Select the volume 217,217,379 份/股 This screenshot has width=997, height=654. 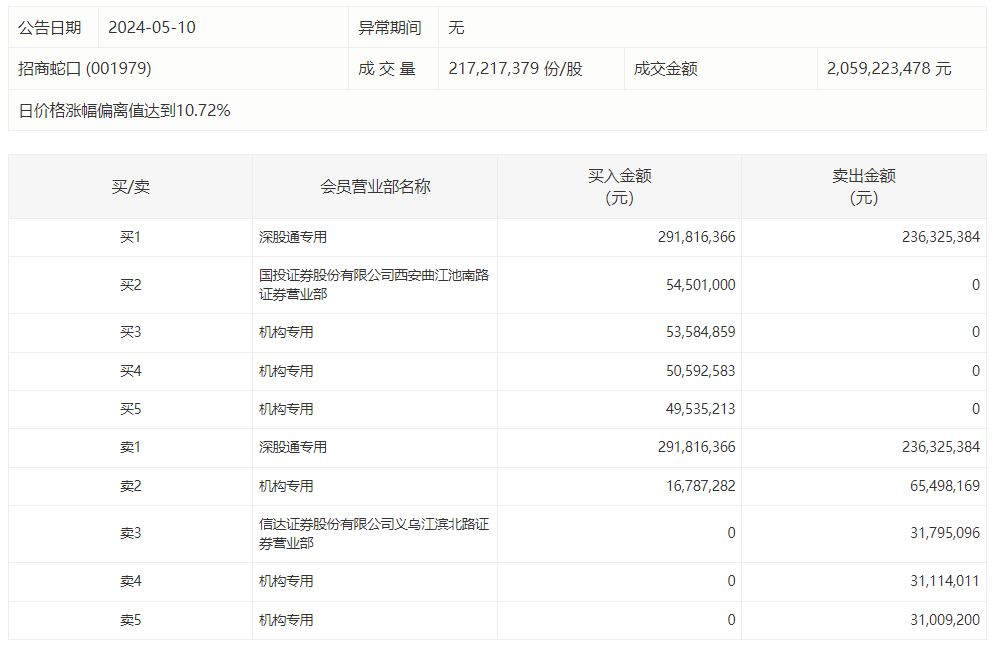(x=515, y=69)
